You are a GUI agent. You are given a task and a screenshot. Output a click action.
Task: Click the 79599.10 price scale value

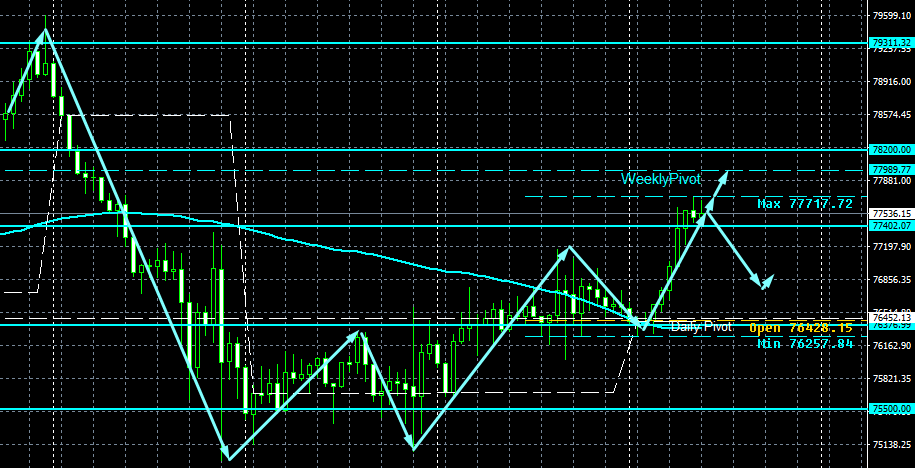tap(892, 16)
